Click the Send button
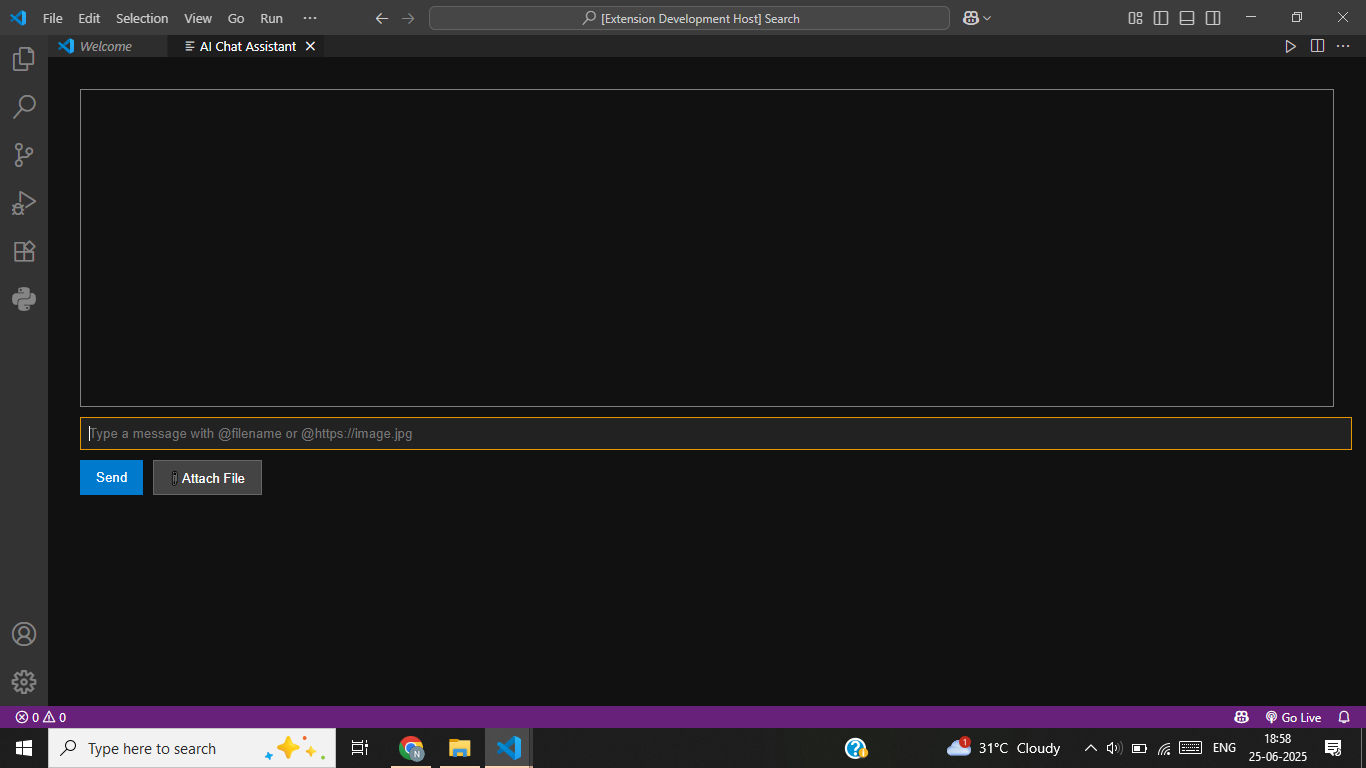Screen dimensions: 1366x768 pyautogui.click(x=111, y=477)
